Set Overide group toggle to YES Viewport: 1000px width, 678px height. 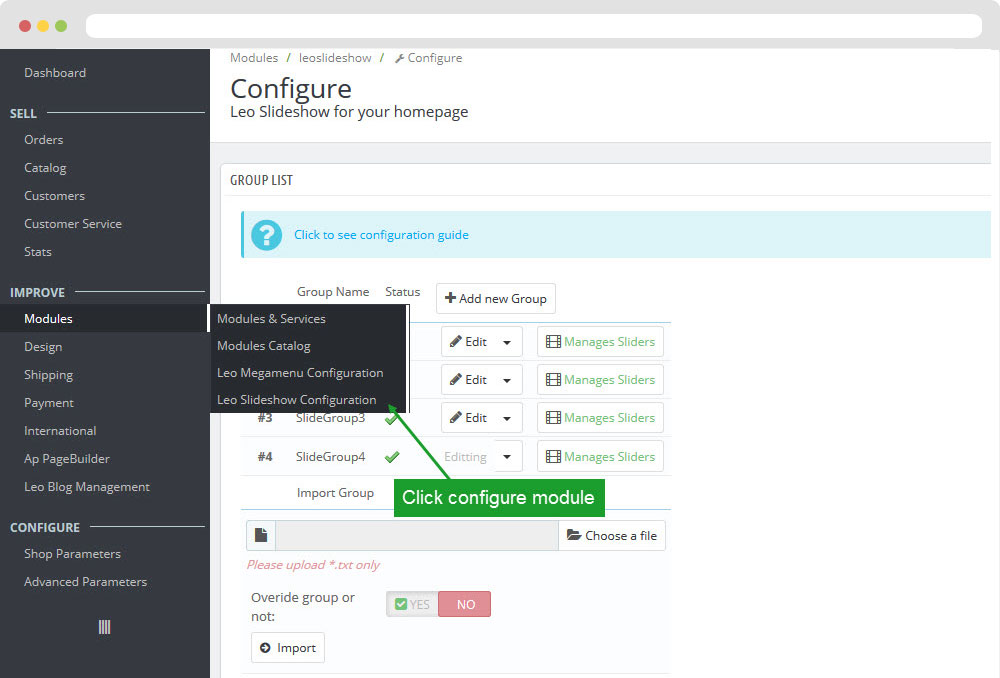point(412,604)
